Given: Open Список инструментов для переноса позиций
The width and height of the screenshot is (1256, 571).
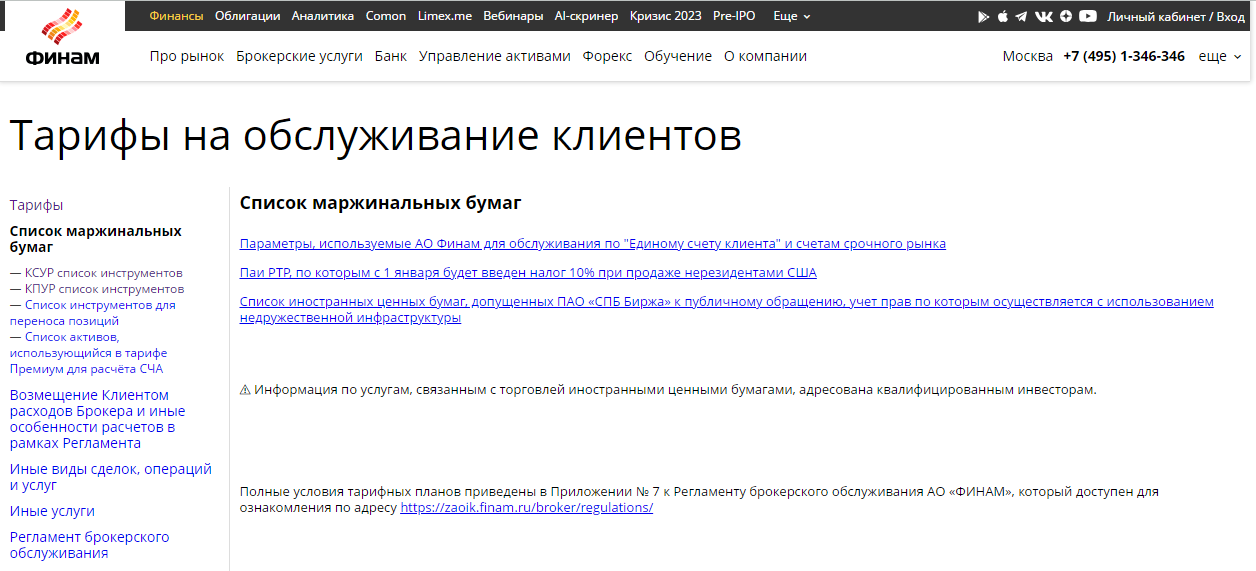Looking at the screenshot, I should point(93,313).
